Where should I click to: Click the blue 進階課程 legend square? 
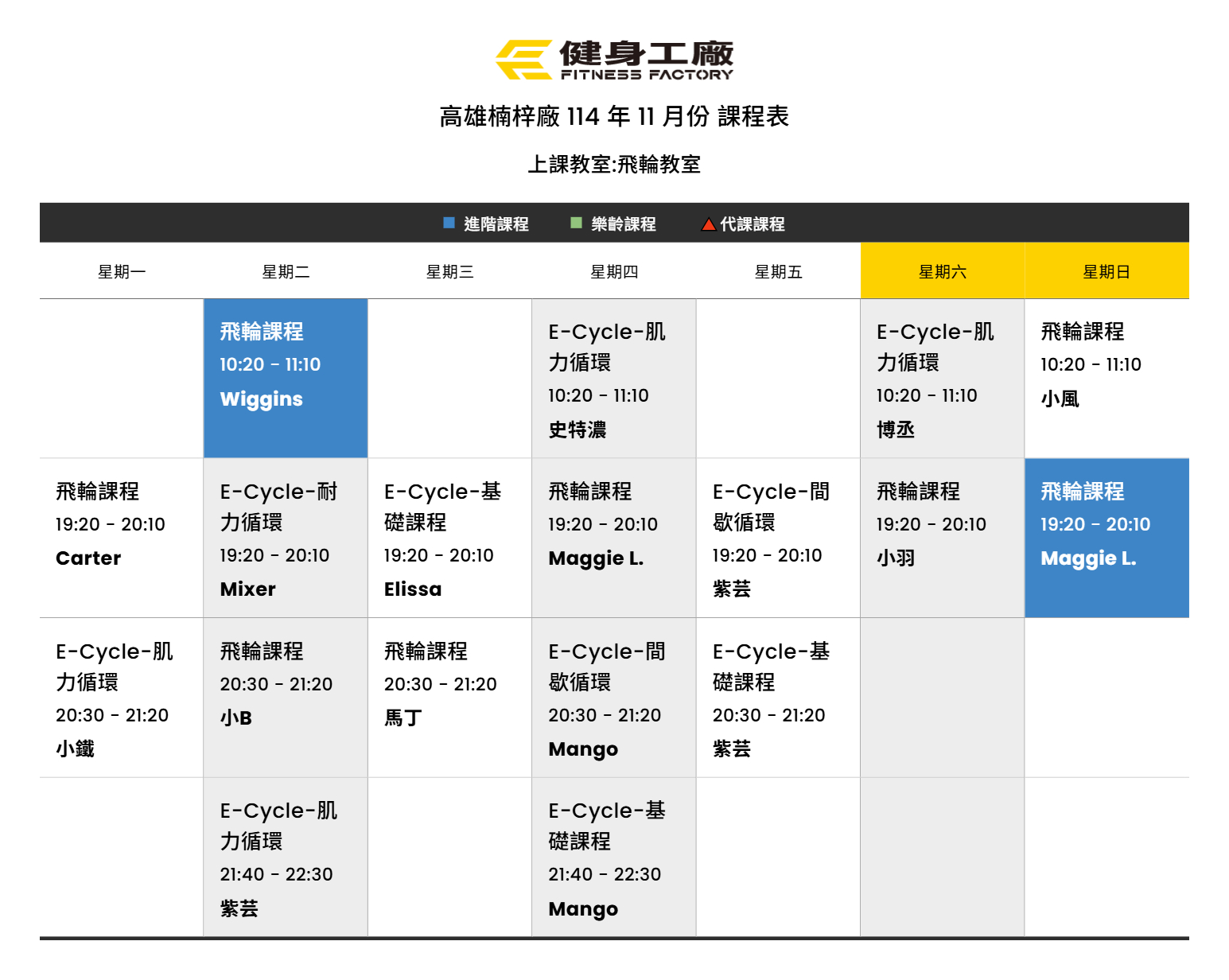(449, 223)
